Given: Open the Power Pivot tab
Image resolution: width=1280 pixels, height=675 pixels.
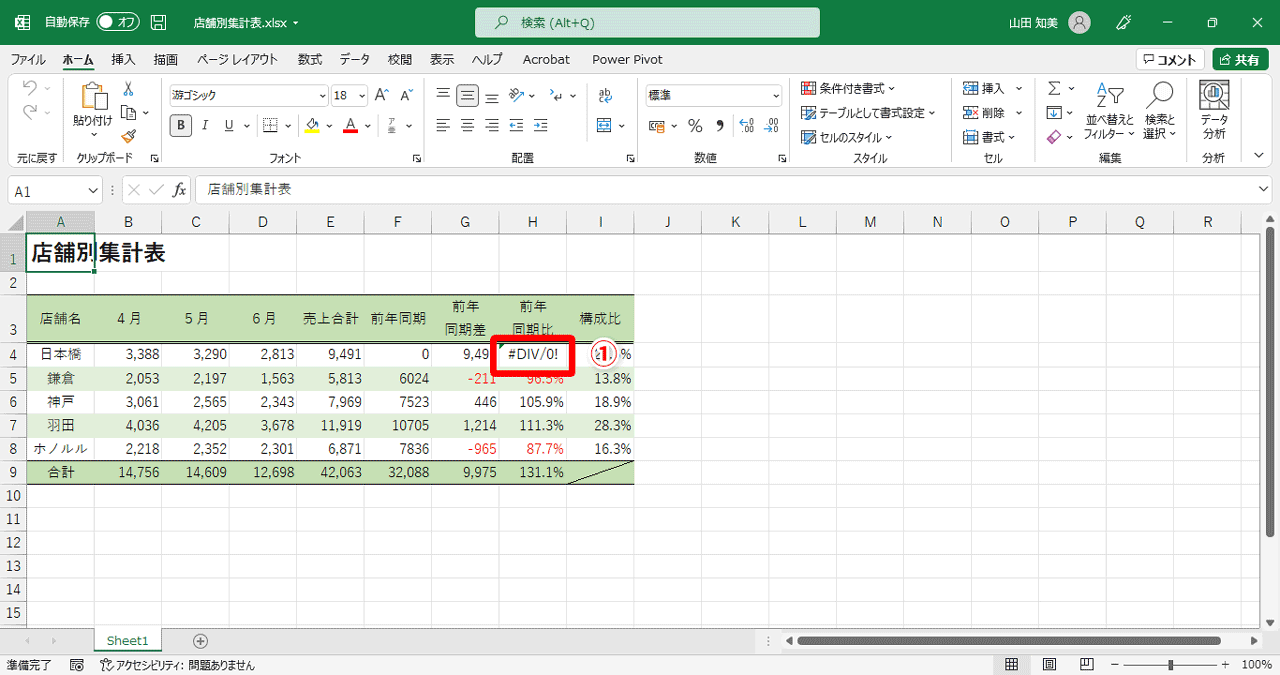Looking at the screenshot, I should 627,59.
